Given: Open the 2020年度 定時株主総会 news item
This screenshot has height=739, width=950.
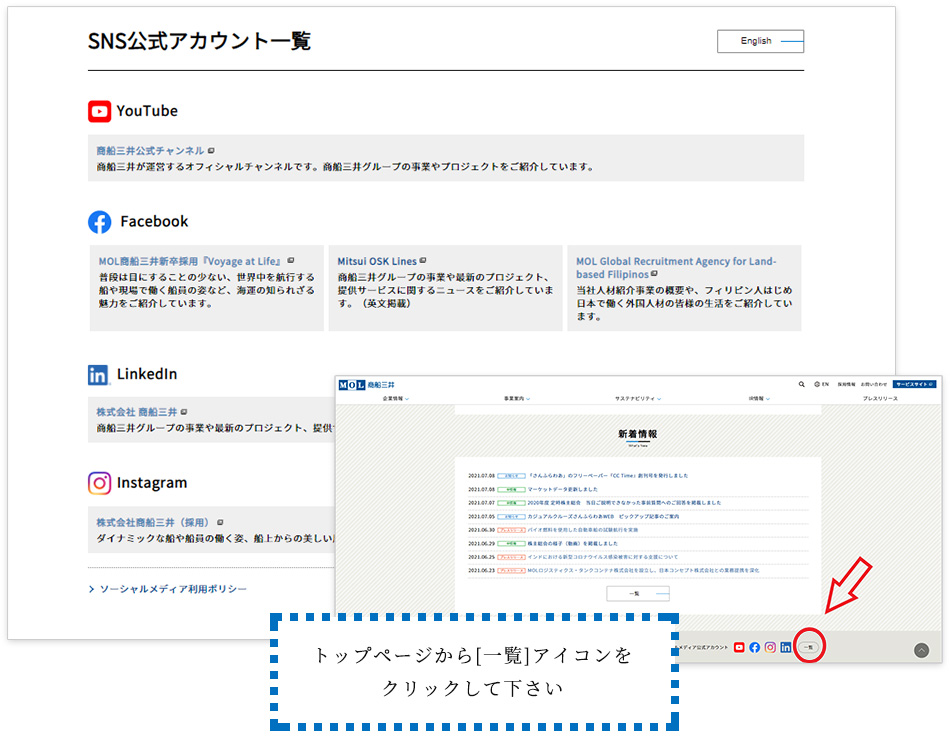Looking at the screenshot, I should click(624, 503).
